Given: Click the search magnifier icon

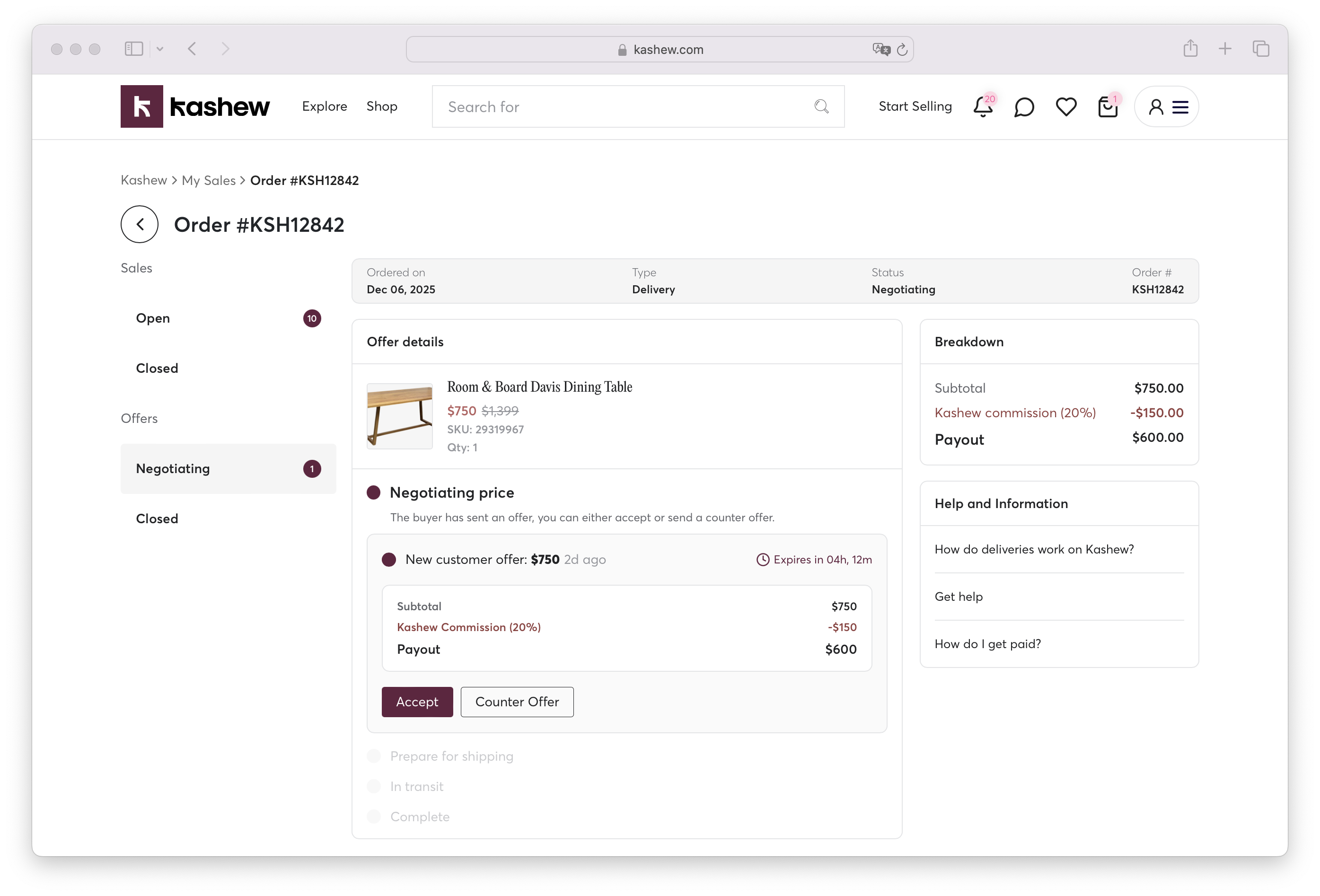Looking at the screenshot, I should (821, 107).
